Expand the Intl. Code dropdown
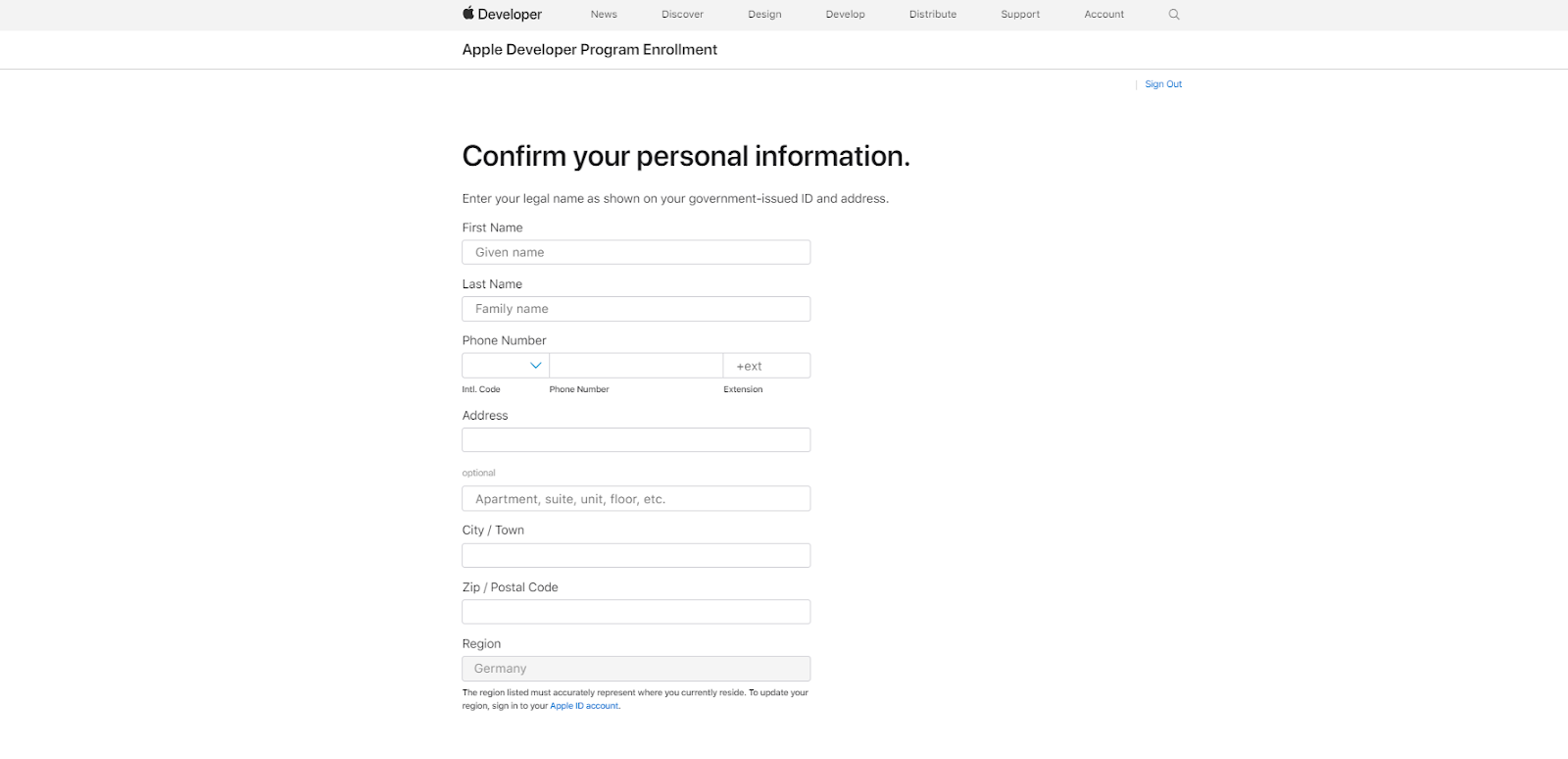 506,366
